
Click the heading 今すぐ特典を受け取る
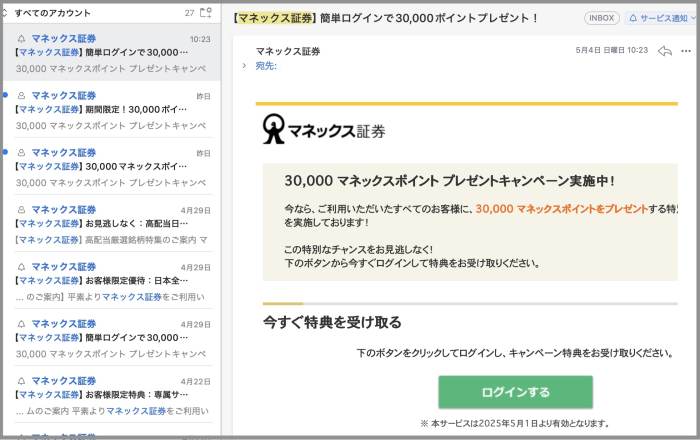(332, 322)
